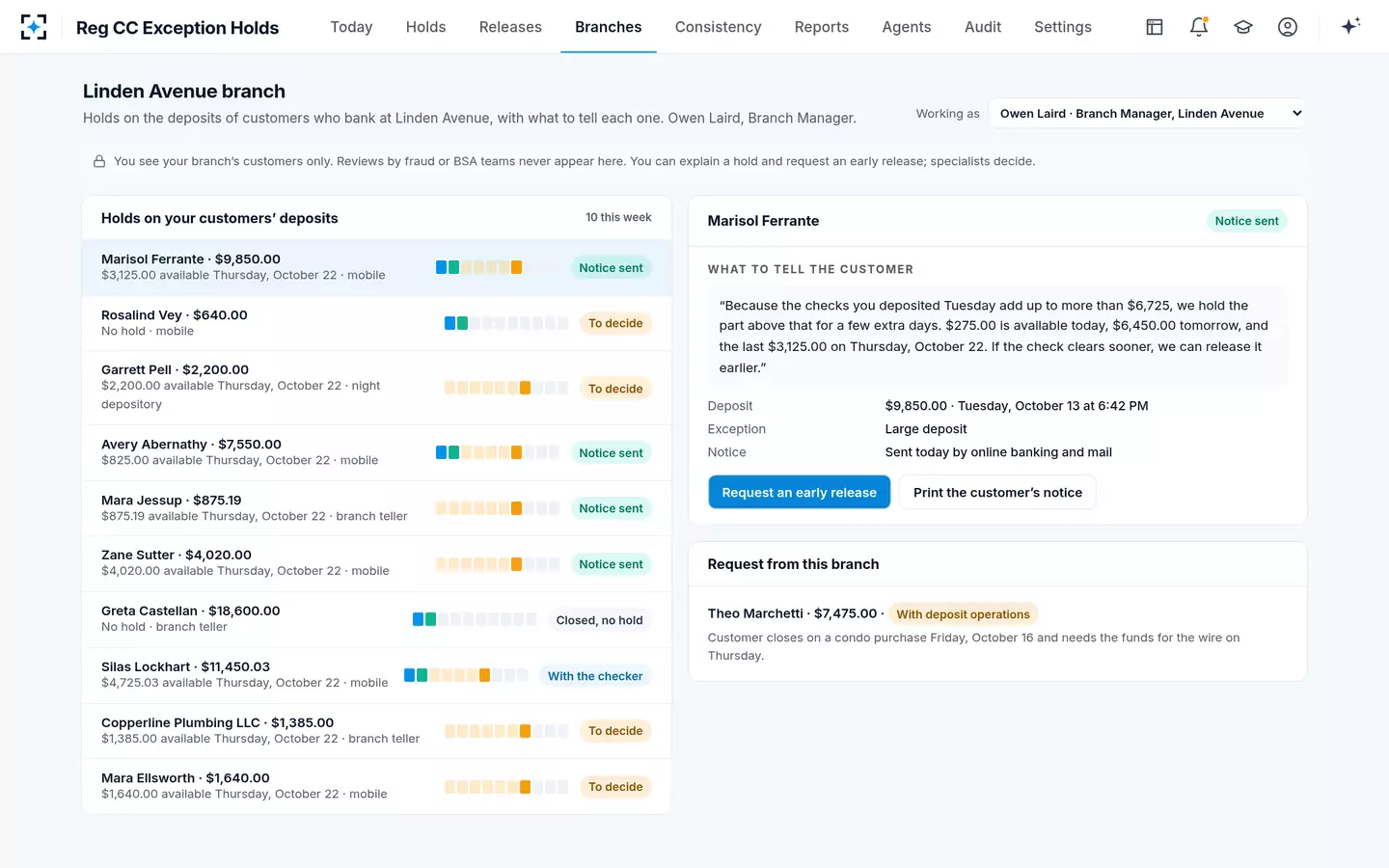The width and height of the screenshot is (1389, 868).
Task: Click the app logo icon
Action: pyautogui.click(x=34, y=27)
